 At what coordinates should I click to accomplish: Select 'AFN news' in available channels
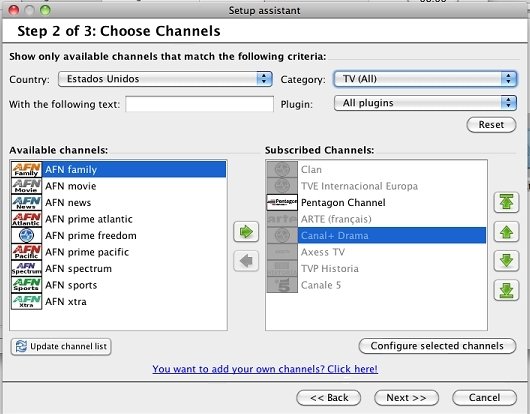(x=119, y=202)
